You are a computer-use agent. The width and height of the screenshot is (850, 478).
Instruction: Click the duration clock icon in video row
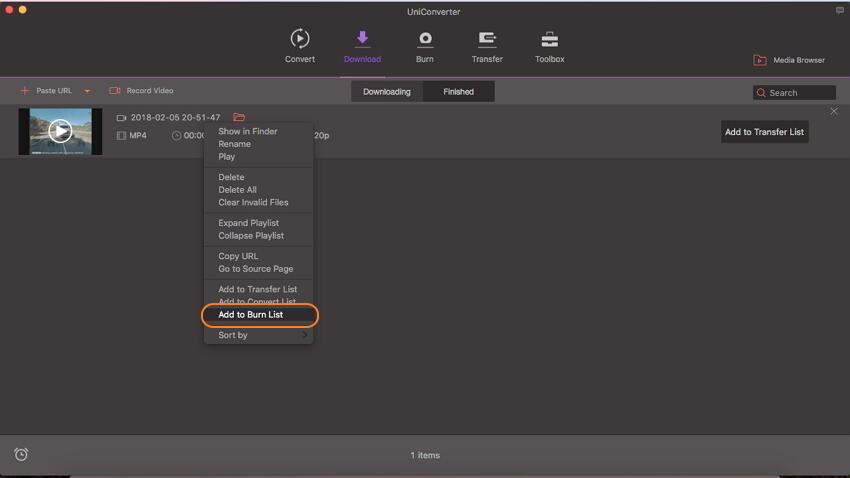pyautogui.click(x=176, y=135)
